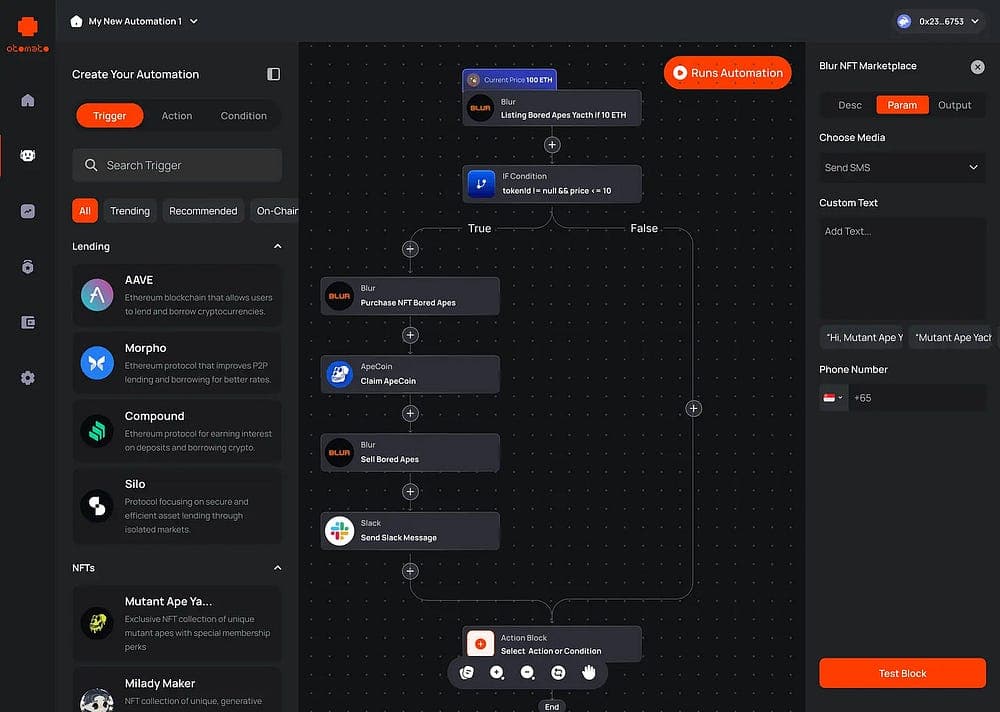Select the Milady Maker NFT trigger
Viewport: 1000px width, 712px height.
click(177, 690)
